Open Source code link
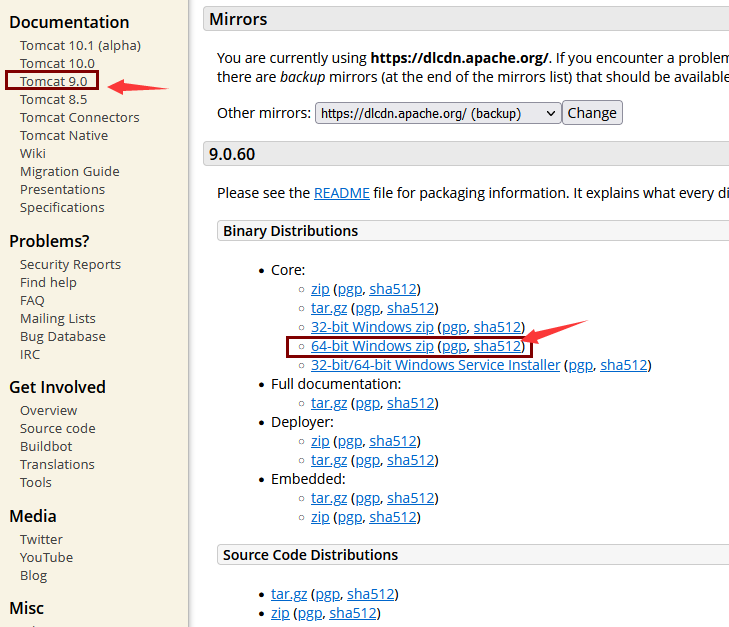729x627 pixels. pos(58,429)
